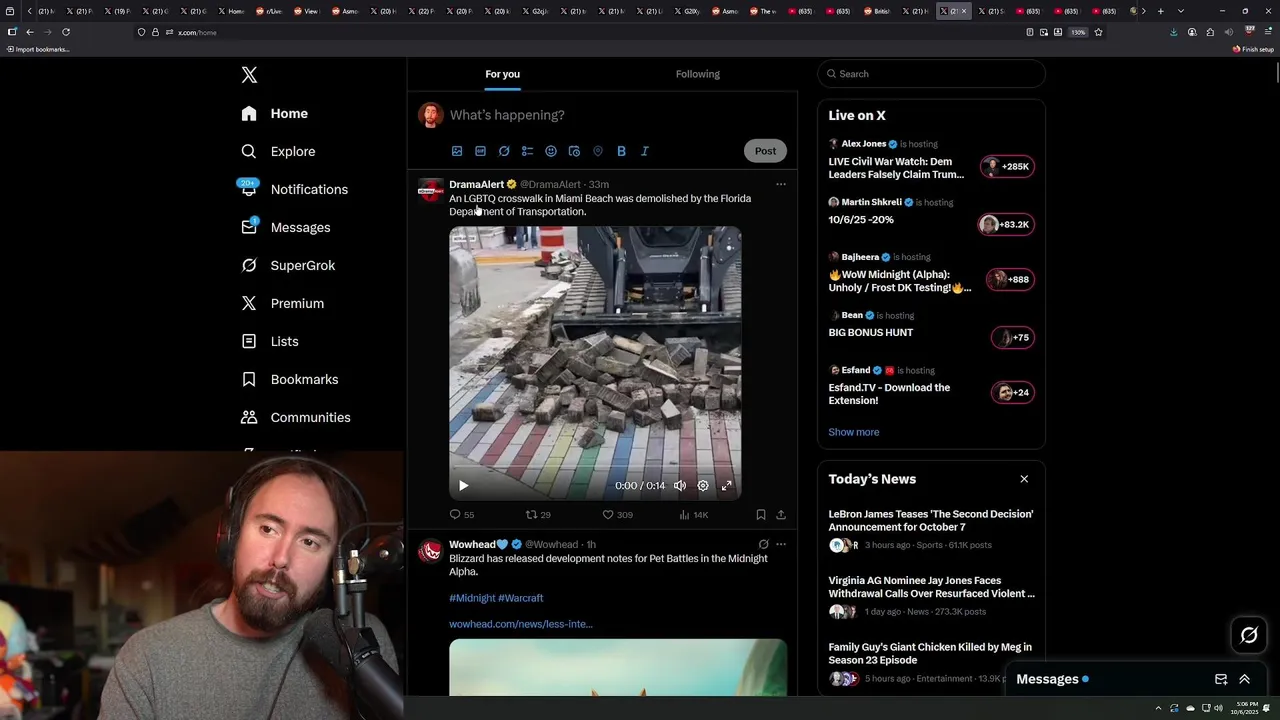Show hidden system tray icons

(x=1159, y=708)
